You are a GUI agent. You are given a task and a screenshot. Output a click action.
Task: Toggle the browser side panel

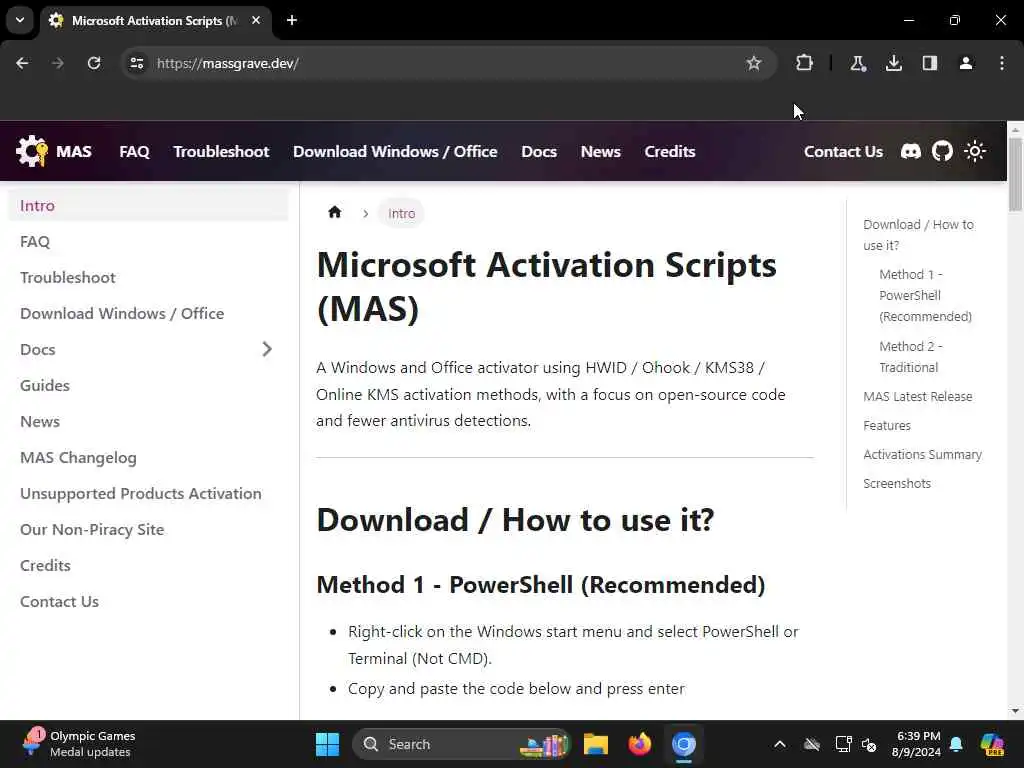[x=929, y=63]
